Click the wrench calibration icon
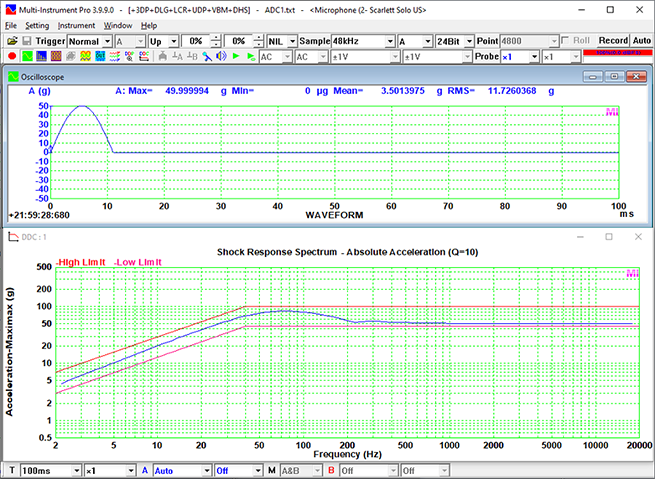This screenshot has width=655, height=479. [207, 57]
